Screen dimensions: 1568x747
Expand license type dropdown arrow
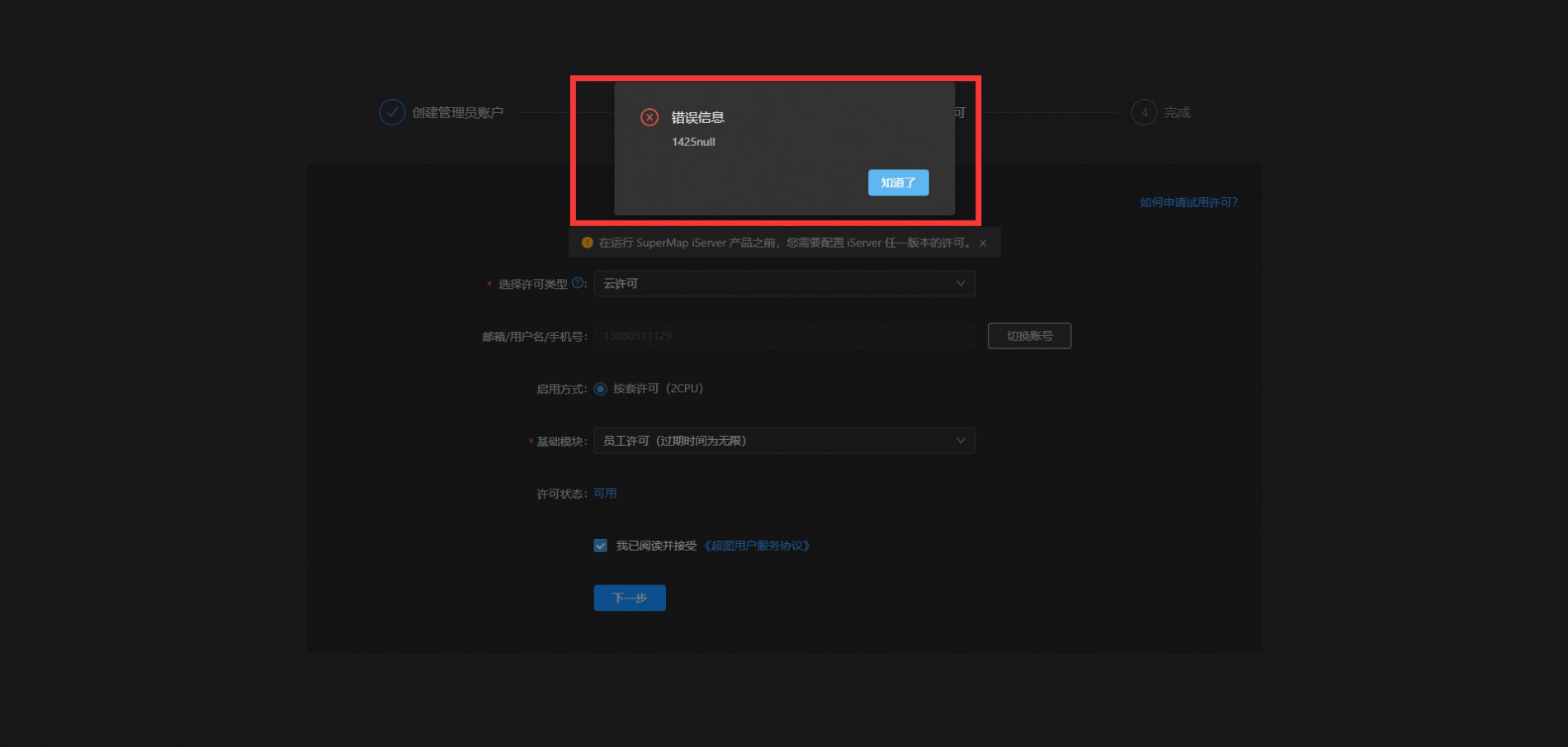961,283
